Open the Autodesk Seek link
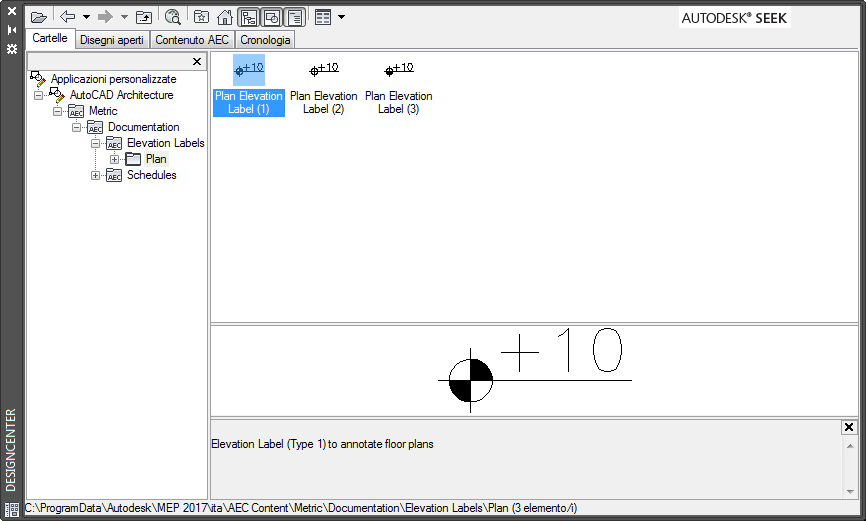 pyautogui.click(x=734, y=18)
